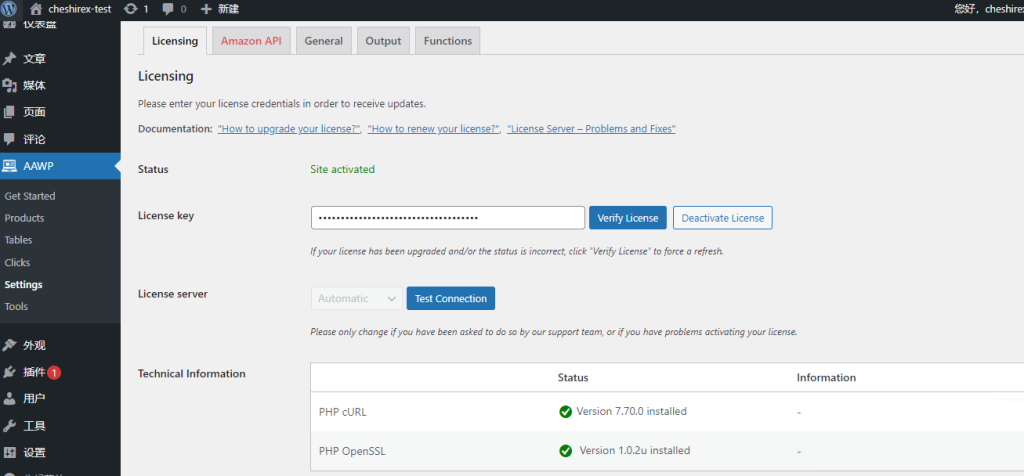The width and height of the screenshot is (1024, 476).
Task: Switch to the Output tab
Action: (x=383, y=41)
